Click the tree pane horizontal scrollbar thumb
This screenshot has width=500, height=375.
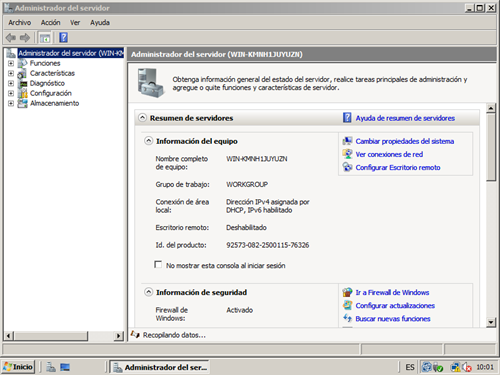[x=51, y=336]
